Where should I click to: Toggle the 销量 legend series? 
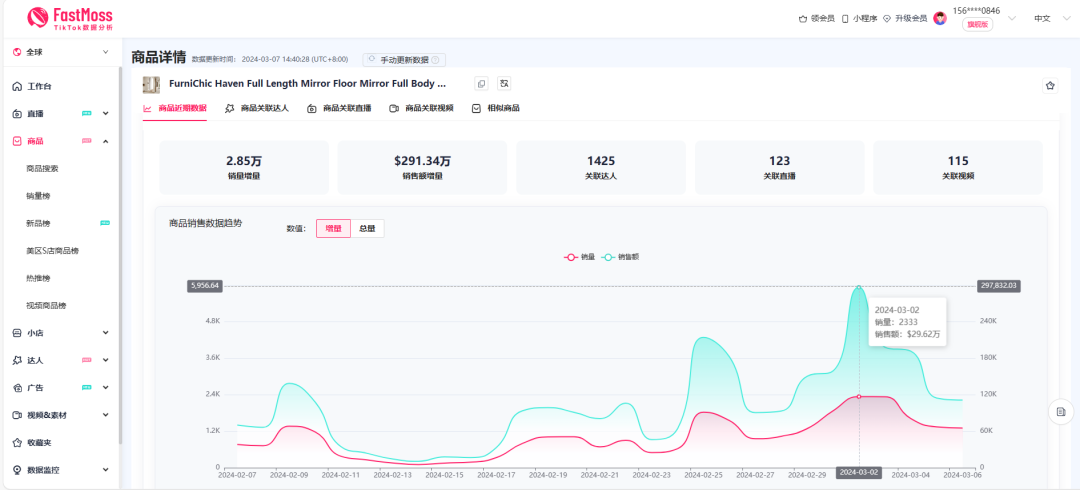[x=580, y=257]
